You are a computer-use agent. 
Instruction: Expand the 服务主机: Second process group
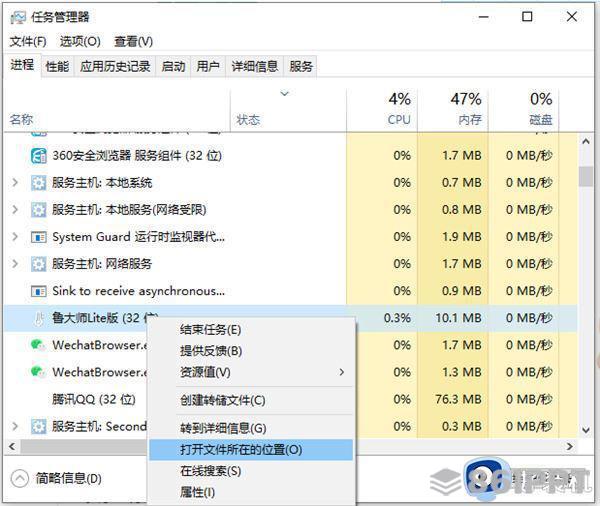[x=15, y=426]
